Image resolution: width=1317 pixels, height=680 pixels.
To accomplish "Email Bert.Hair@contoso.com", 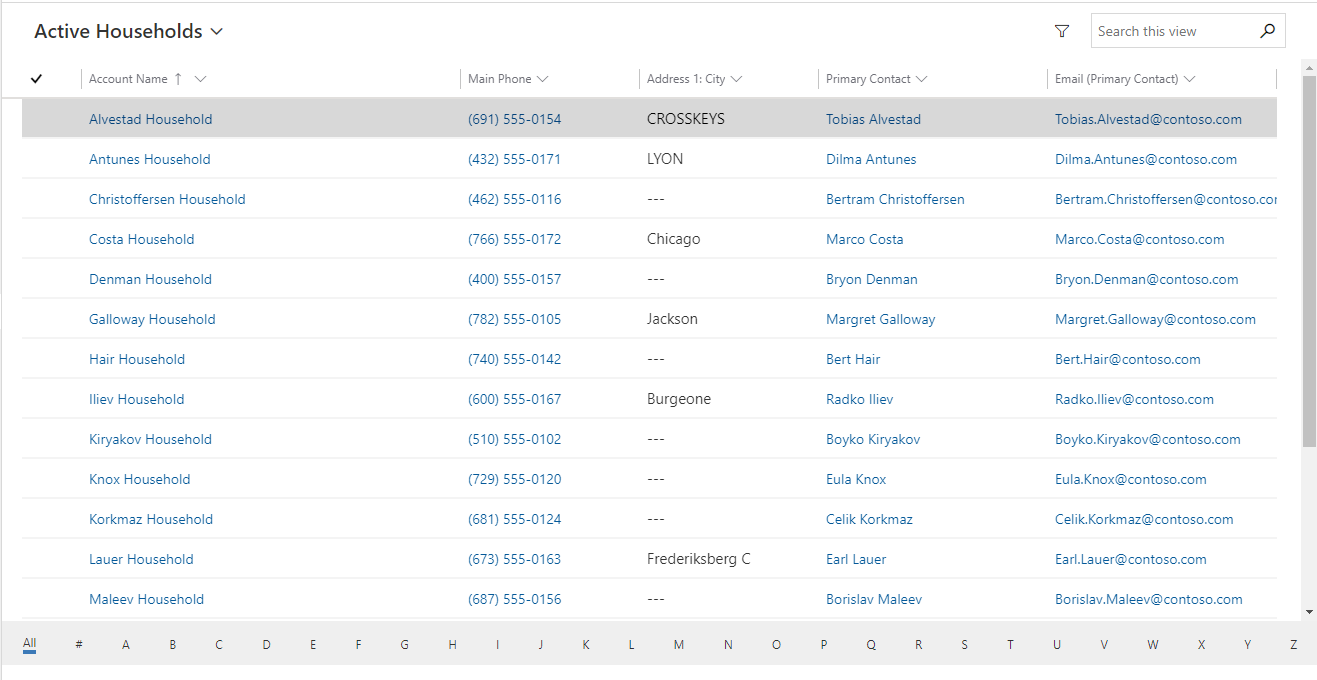I will (x=1128, y=359).
